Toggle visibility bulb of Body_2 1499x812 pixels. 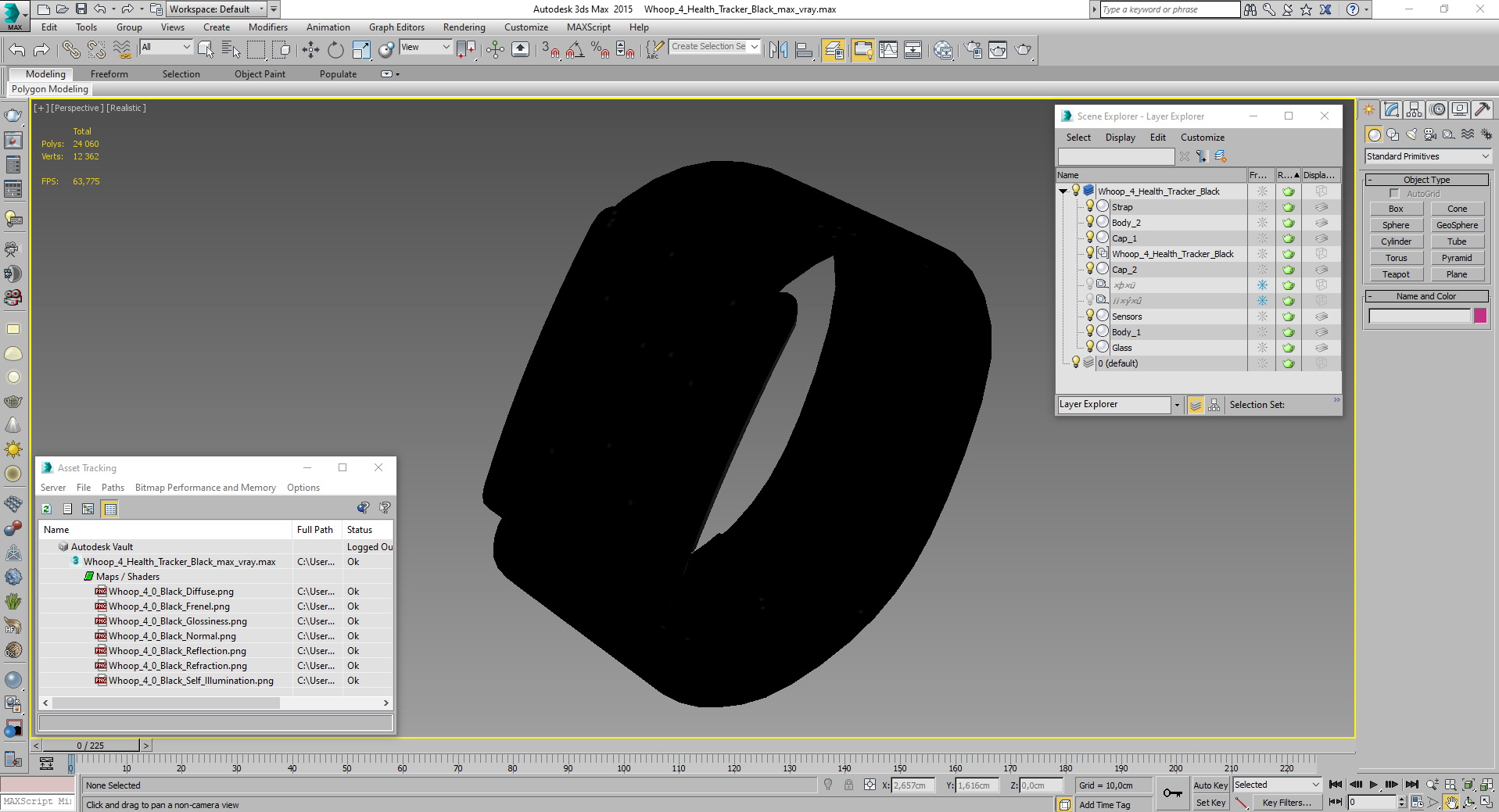(1089, 222)
